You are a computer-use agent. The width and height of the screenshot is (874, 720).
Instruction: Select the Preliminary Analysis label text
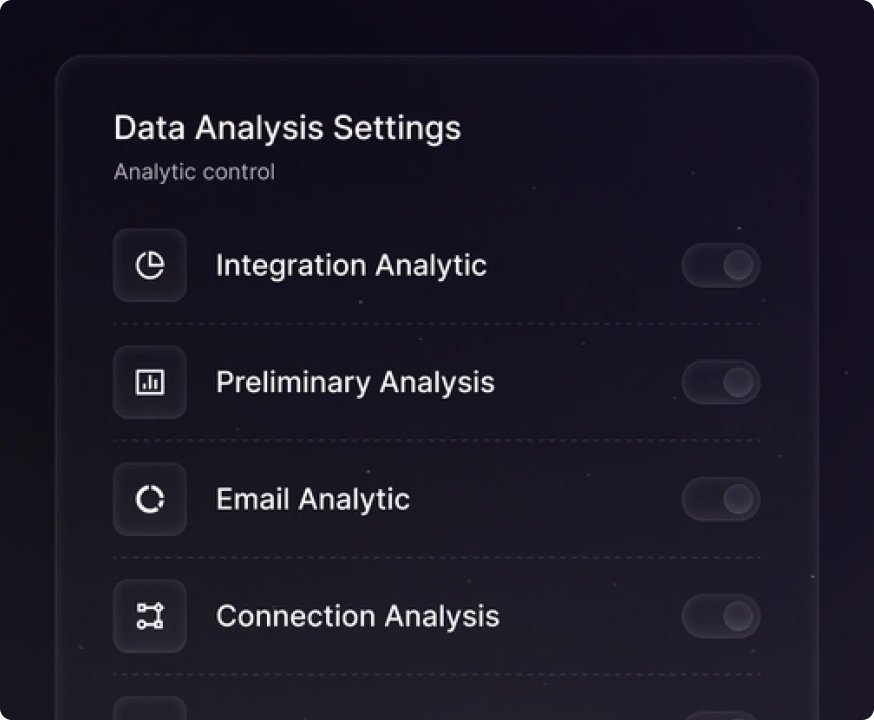point(355,382)
